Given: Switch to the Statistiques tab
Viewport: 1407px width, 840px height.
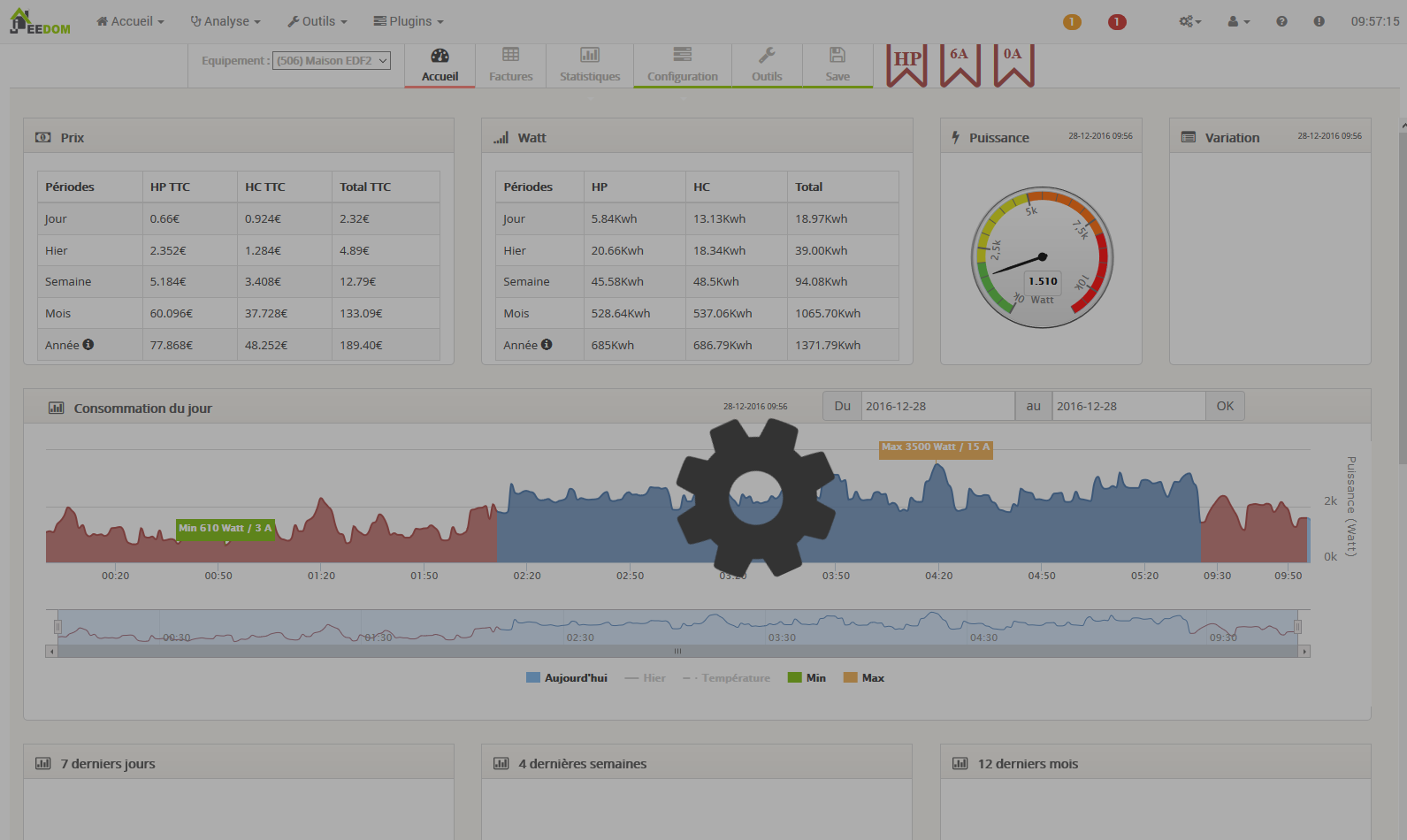Looking at the screenshot, I should tap(590, 65).
